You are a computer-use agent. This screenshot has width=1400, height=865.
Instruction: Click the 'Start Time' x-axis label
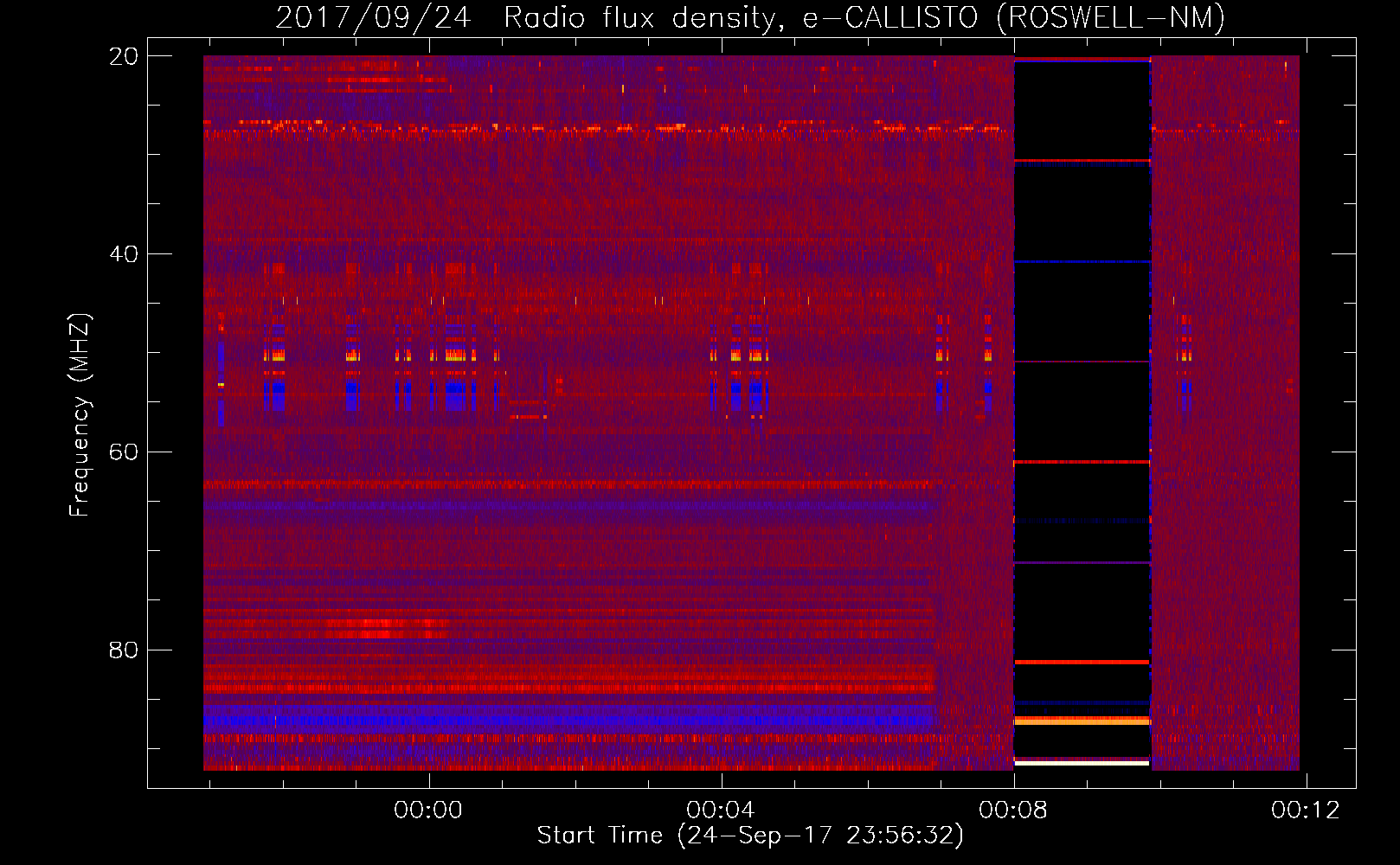point(750,836)
